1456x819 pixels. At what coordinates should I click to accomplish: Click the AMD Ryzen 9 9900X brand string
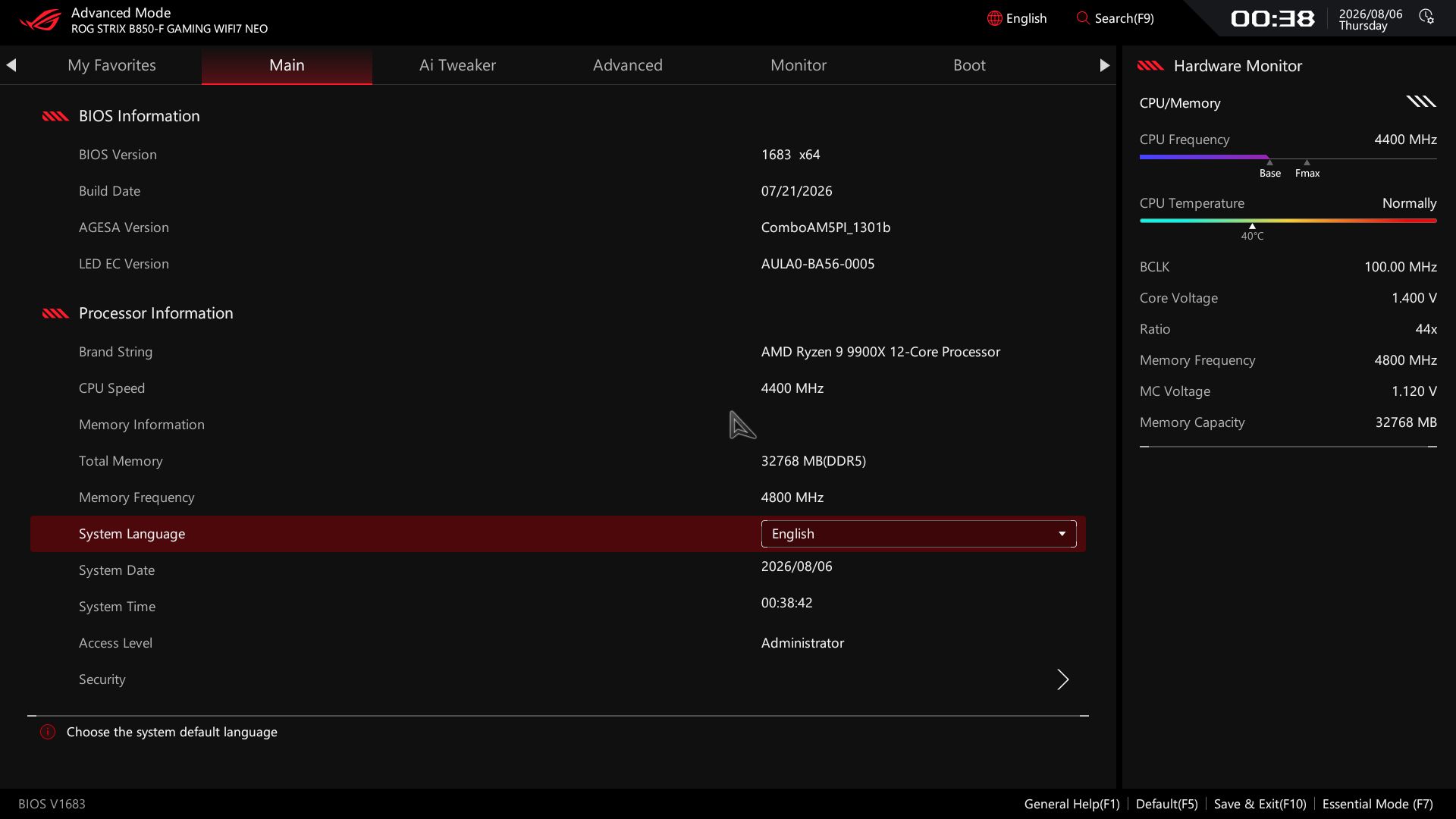(880, 352)
